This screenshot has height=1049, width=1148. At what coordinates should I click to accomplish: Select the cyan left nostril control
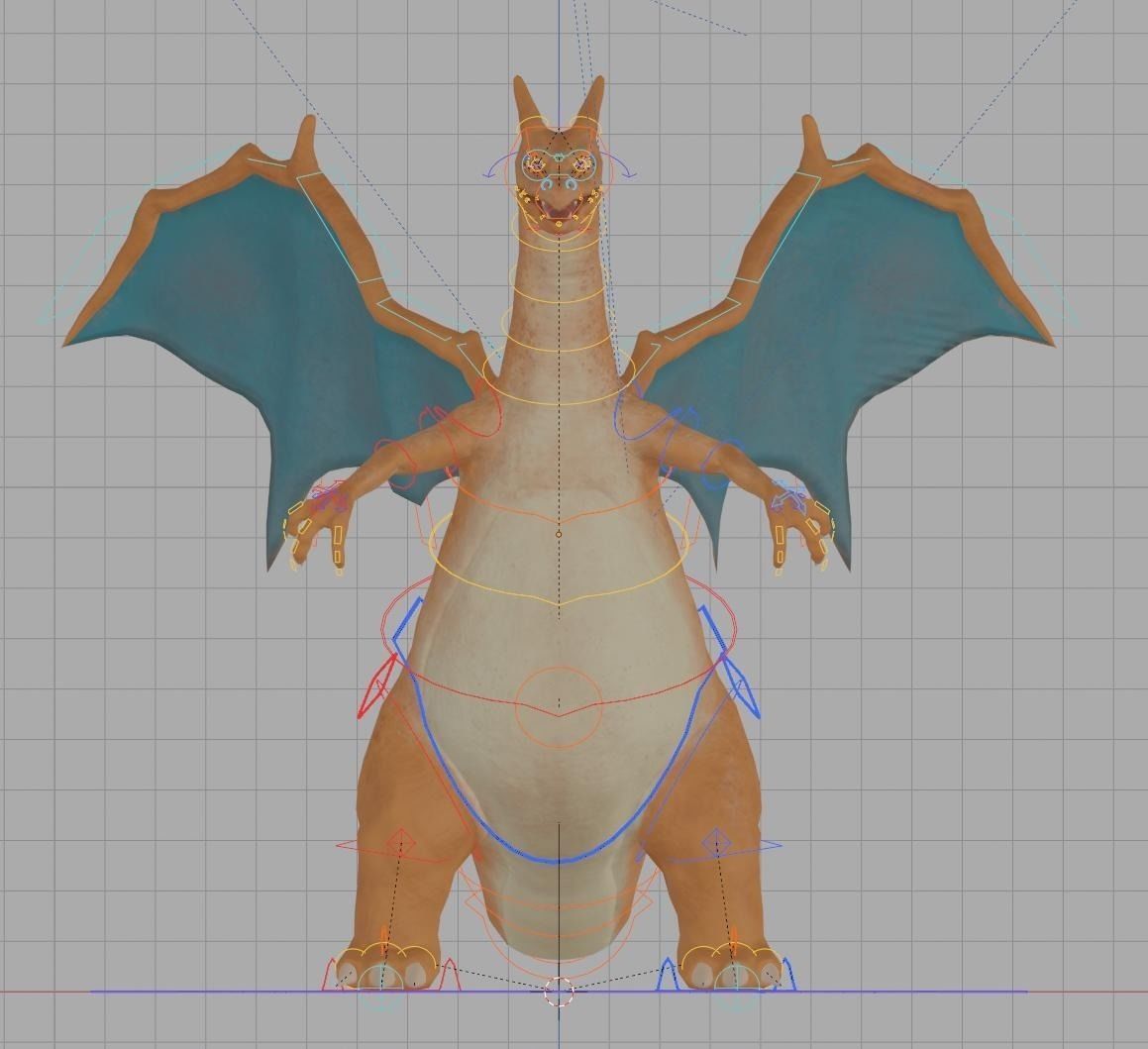(546, 185)
